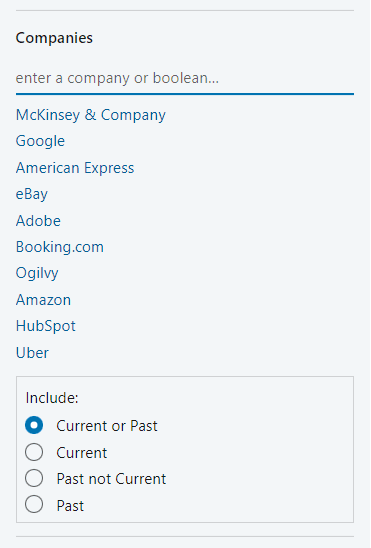
Task: Click the Past not Current label
Action: pyautogui.click(x=111, y=479)
